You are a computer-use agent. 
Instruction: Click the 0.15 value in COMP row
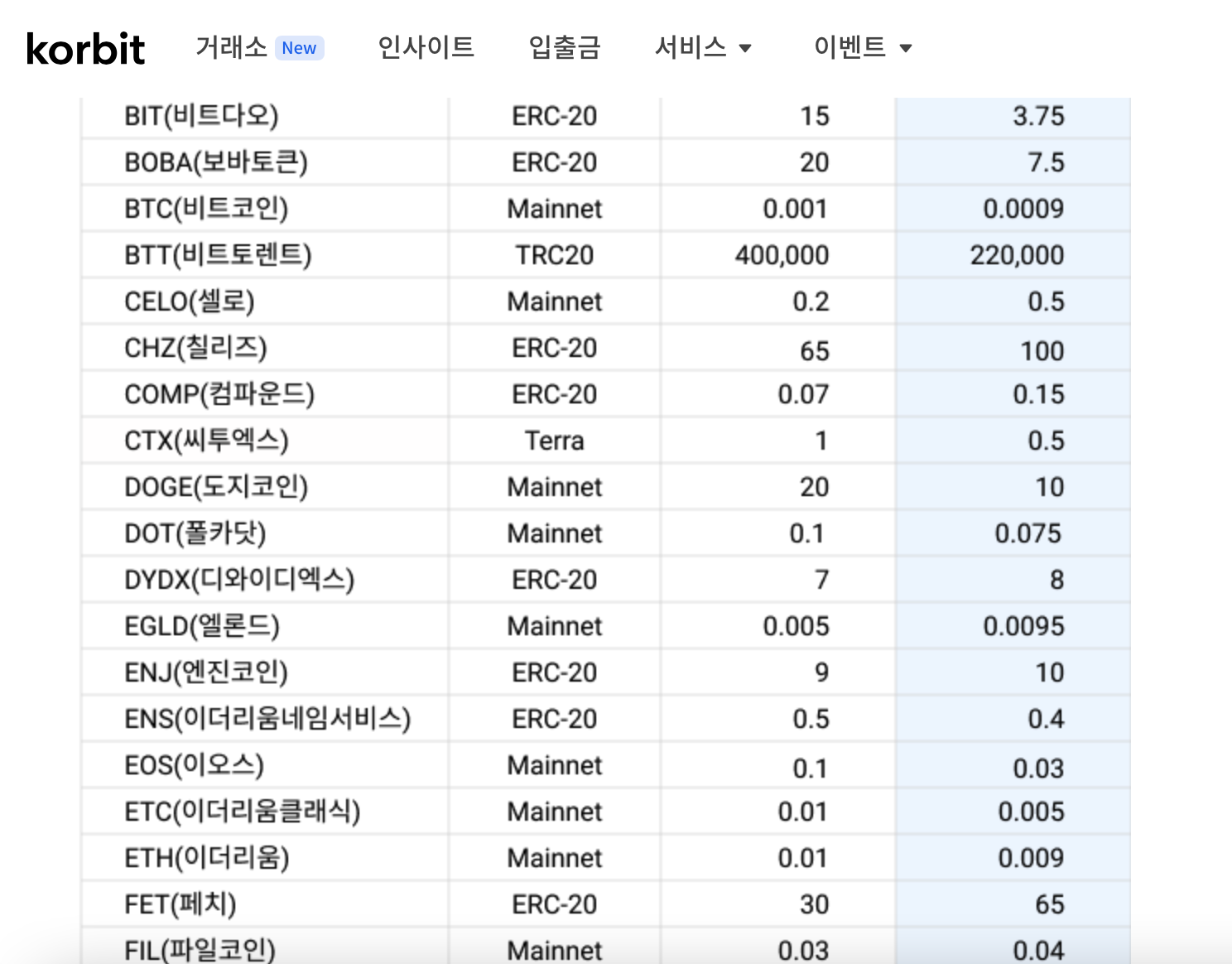(x=1038, y=394)
